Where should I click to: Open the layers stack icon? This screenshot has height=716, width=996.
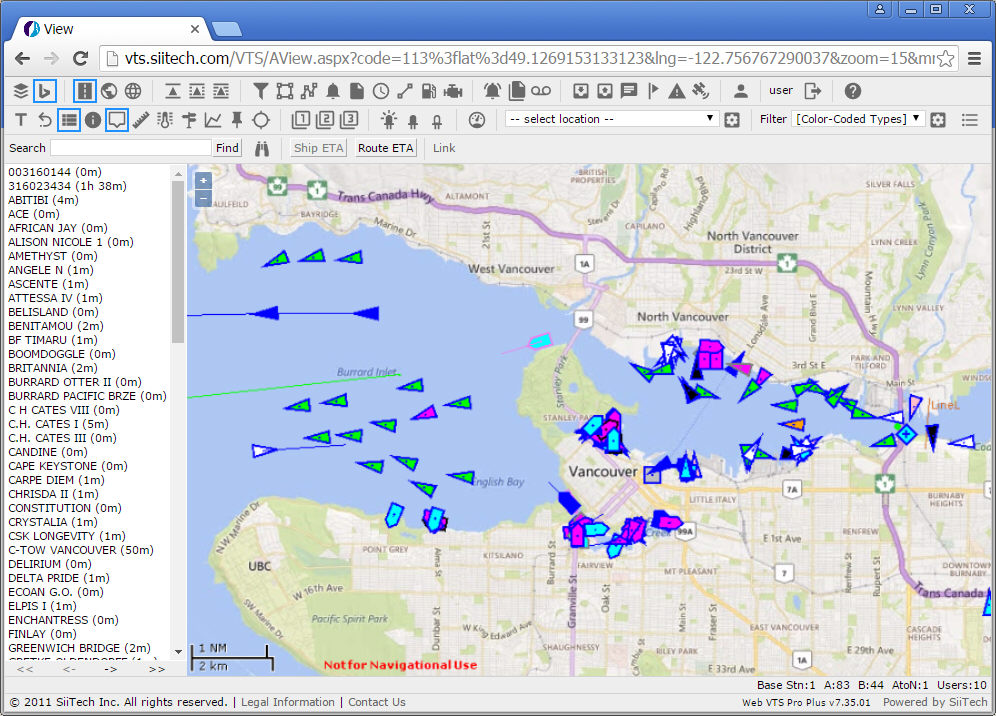20,91
